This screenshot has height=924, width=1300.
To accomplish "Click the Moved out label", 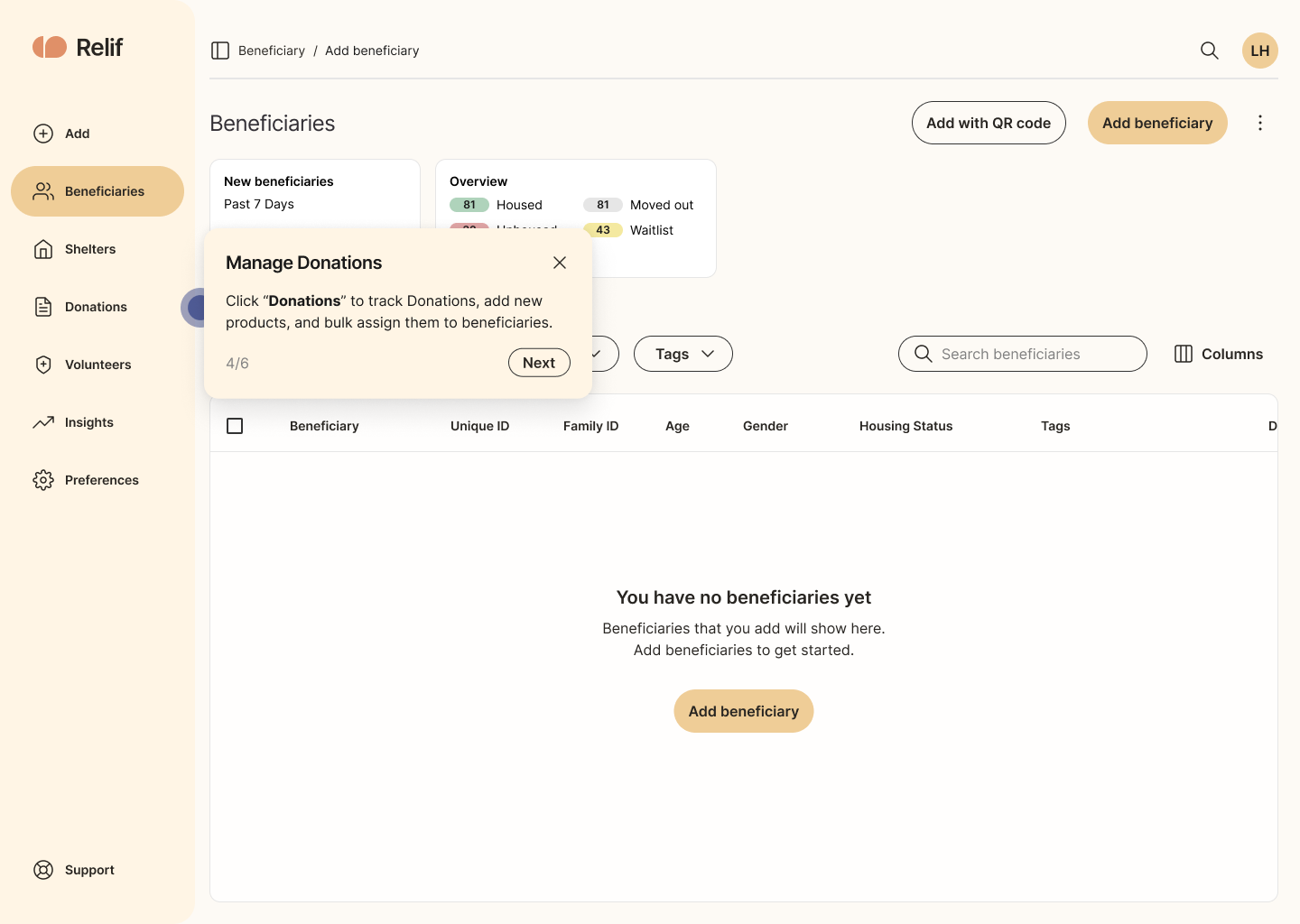I will (x=662, y=205).
